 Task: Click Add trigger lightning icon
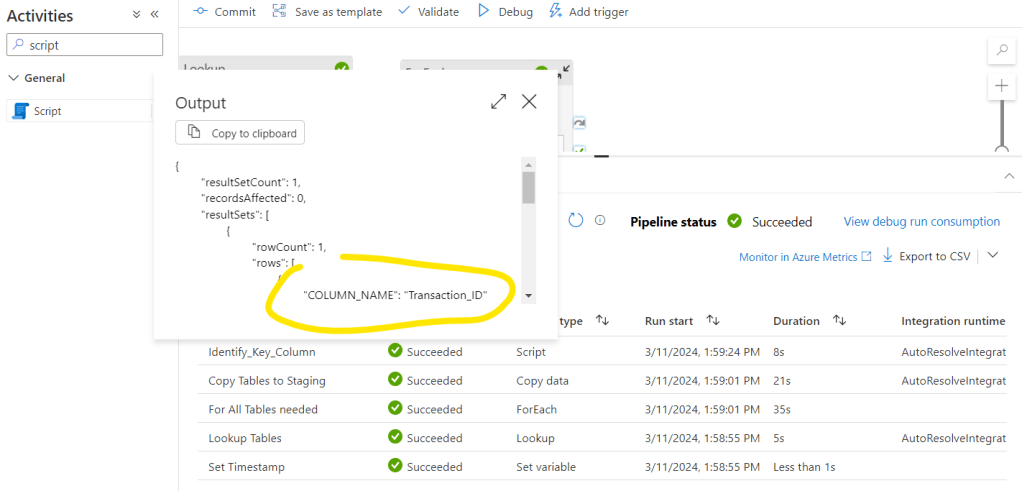[557, 11]
